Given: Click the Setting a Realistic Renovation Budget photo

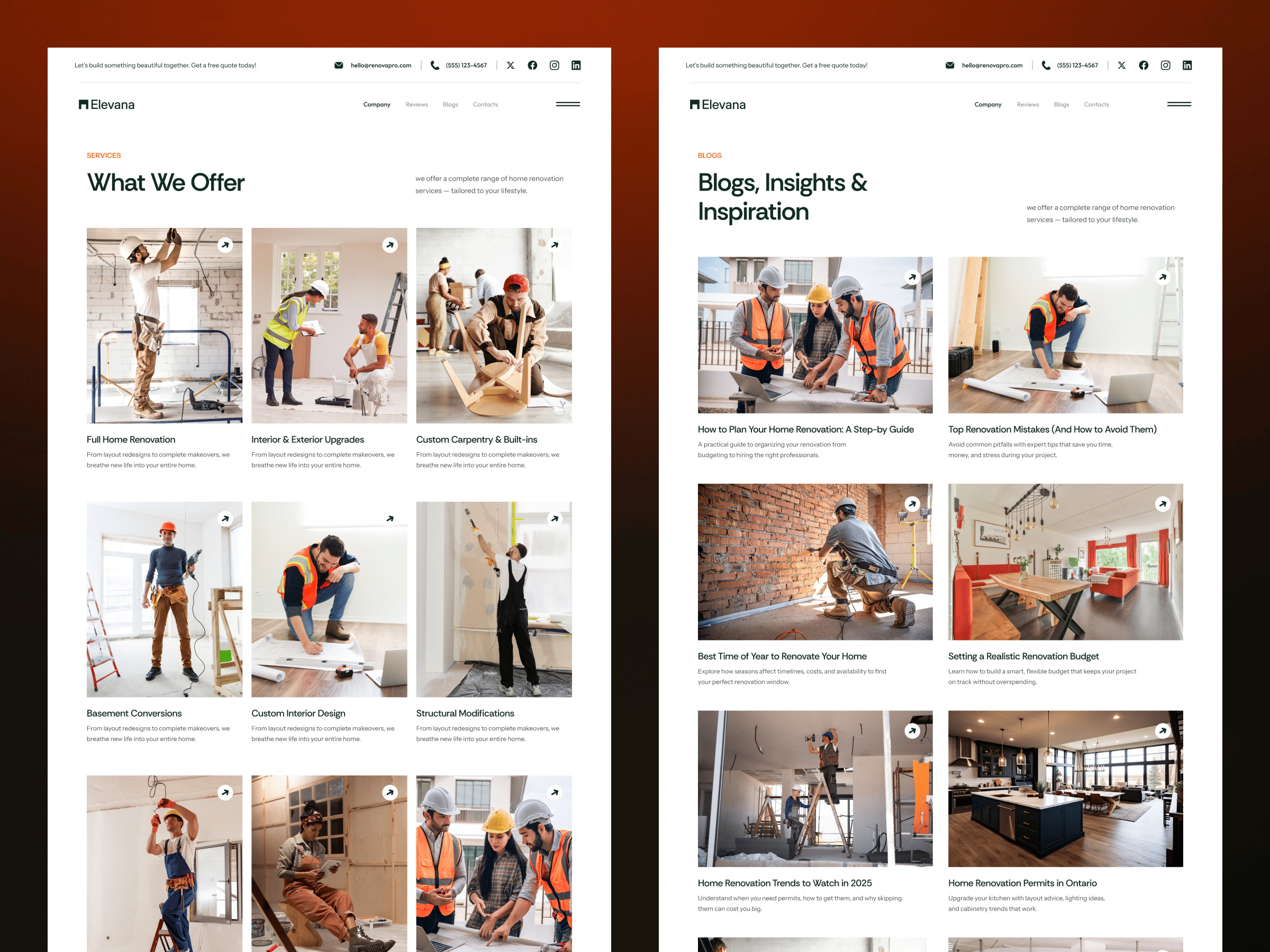Looking at the screenshot, I should (1065, 562).
